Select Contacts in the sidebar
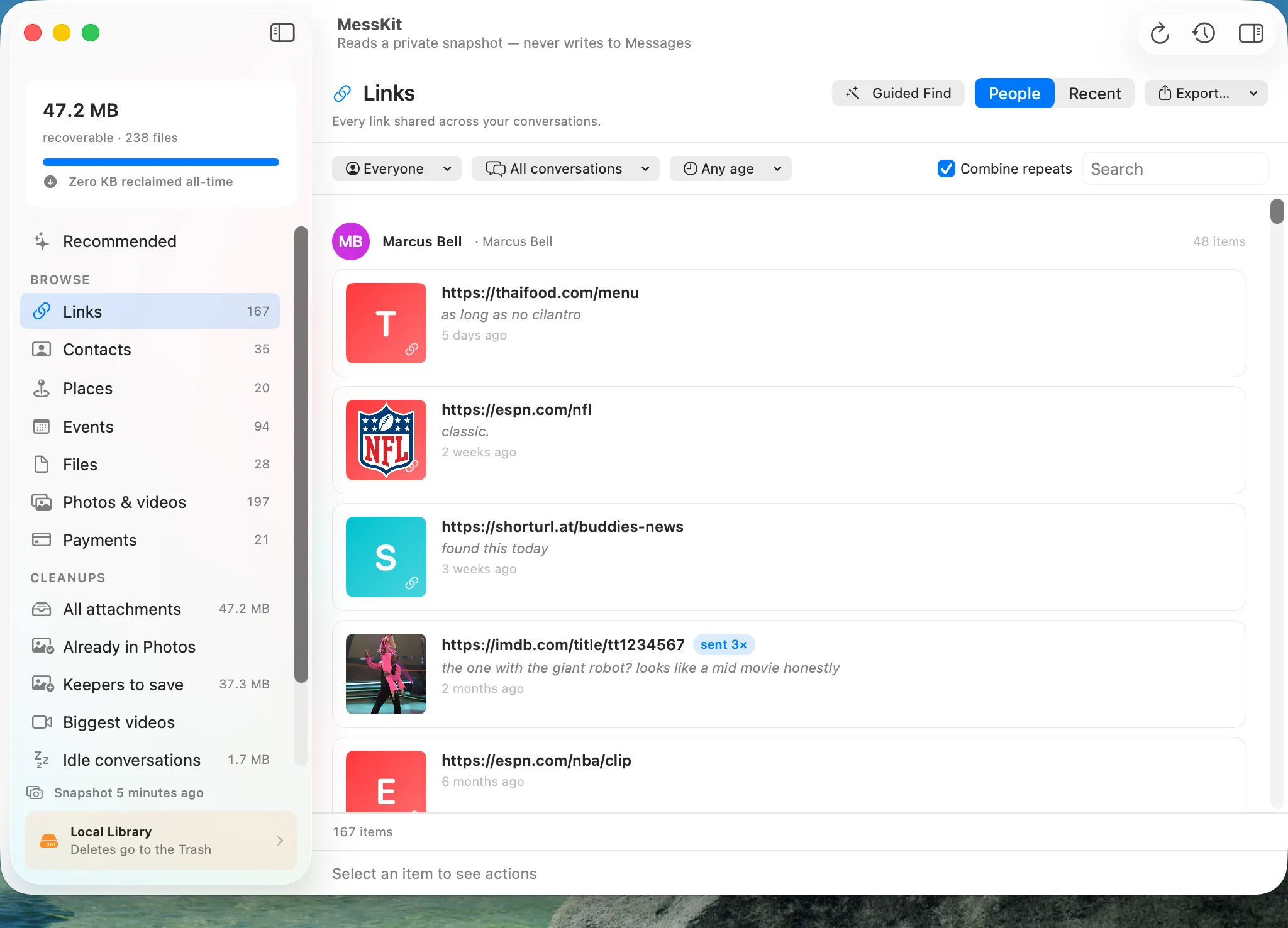 pyautogui.click(x=150, y=349)
